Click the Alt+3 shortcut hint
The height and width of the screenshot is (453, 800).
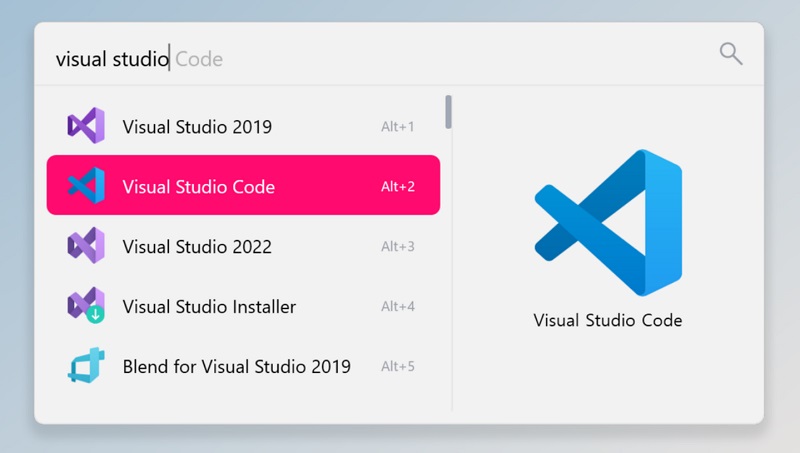pyautogui.click(x=397, y=247)
